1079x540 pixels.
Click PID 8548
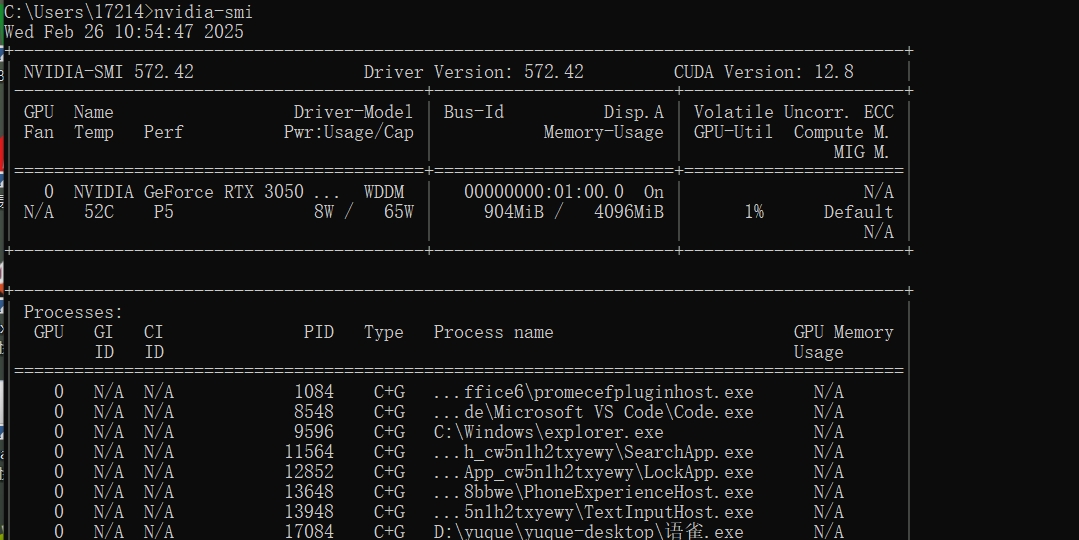[x=314, y=412]
